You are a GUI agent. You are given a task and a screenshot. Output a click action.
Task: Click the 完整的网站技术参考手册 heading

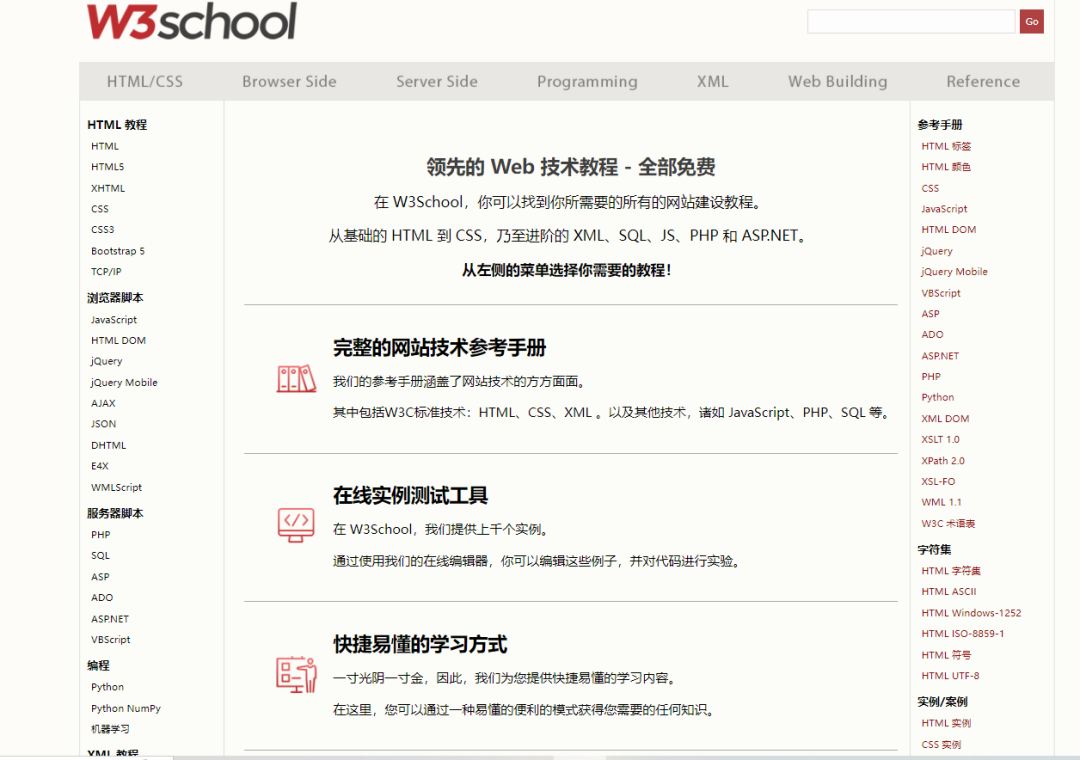coord(439,347)
